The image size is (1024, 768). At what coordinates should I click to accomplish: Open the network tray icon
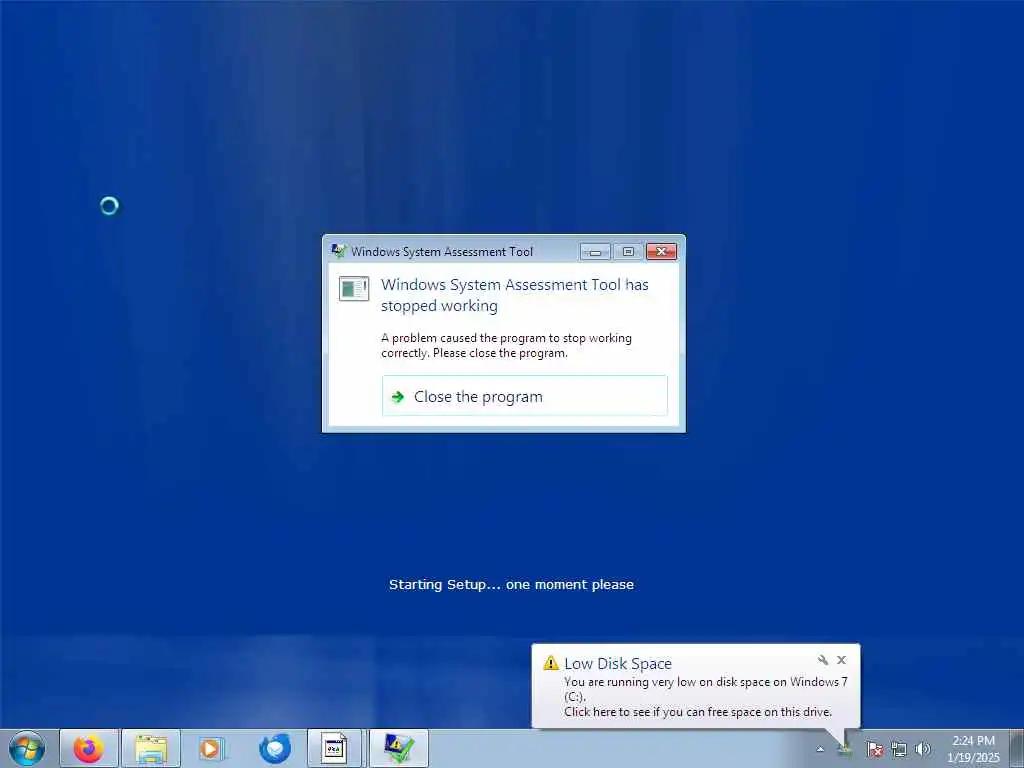click(x=899, y=749)
